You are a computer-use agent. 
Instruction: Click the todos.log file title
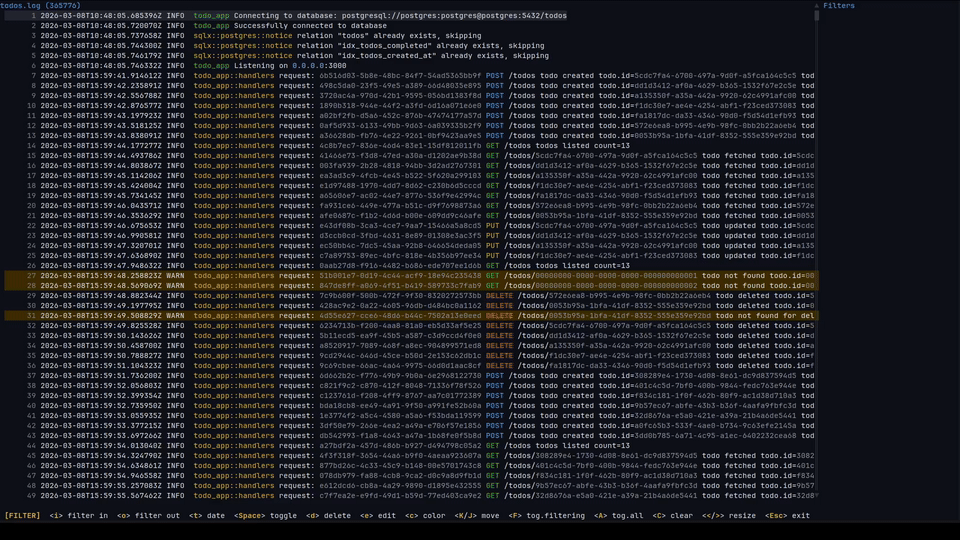click(x=40, y=6)
